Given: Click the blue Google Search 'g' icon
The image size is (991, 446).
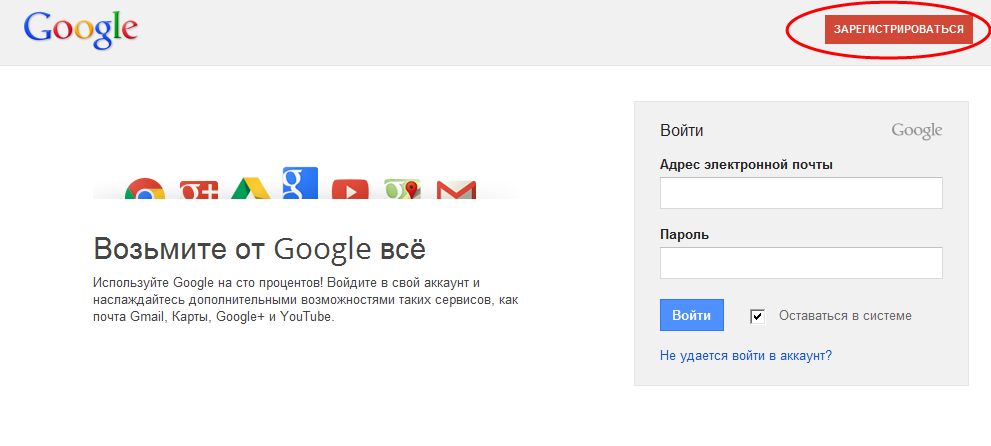Looking at the screenshot, I should pos(300,183).
